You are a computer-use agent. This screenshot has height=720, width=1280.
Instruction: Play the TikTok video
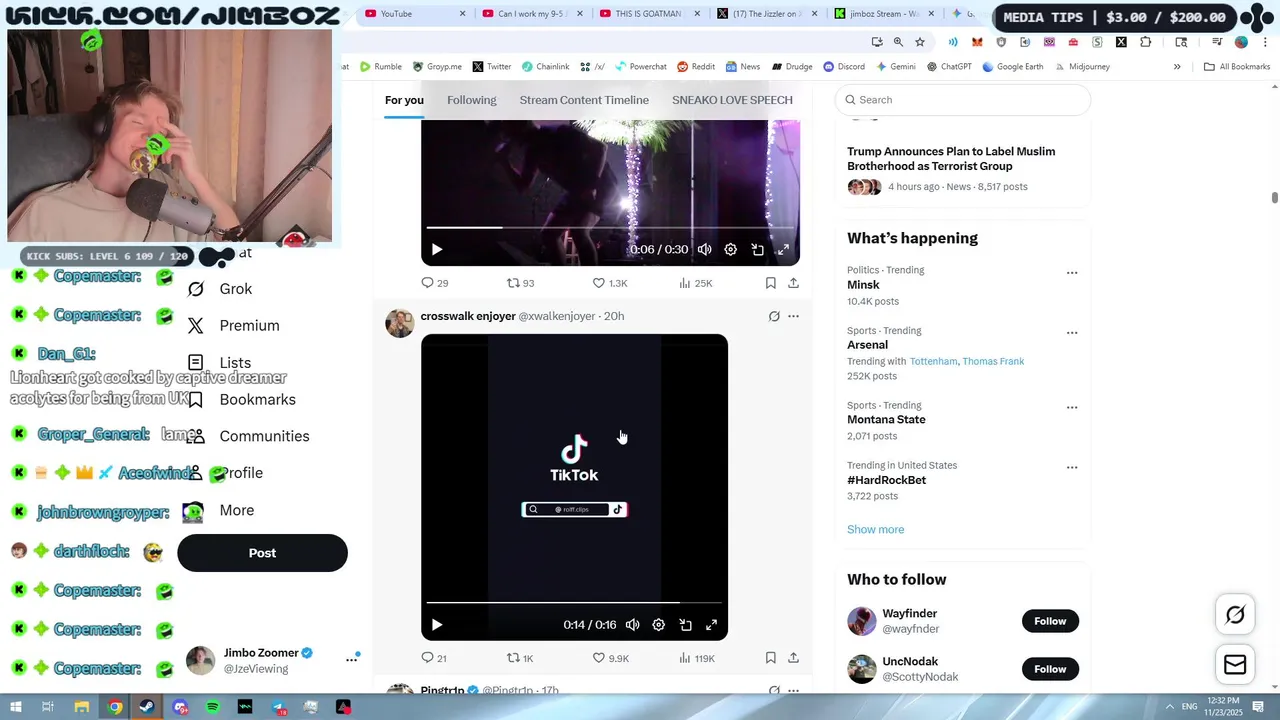(437, 625)
